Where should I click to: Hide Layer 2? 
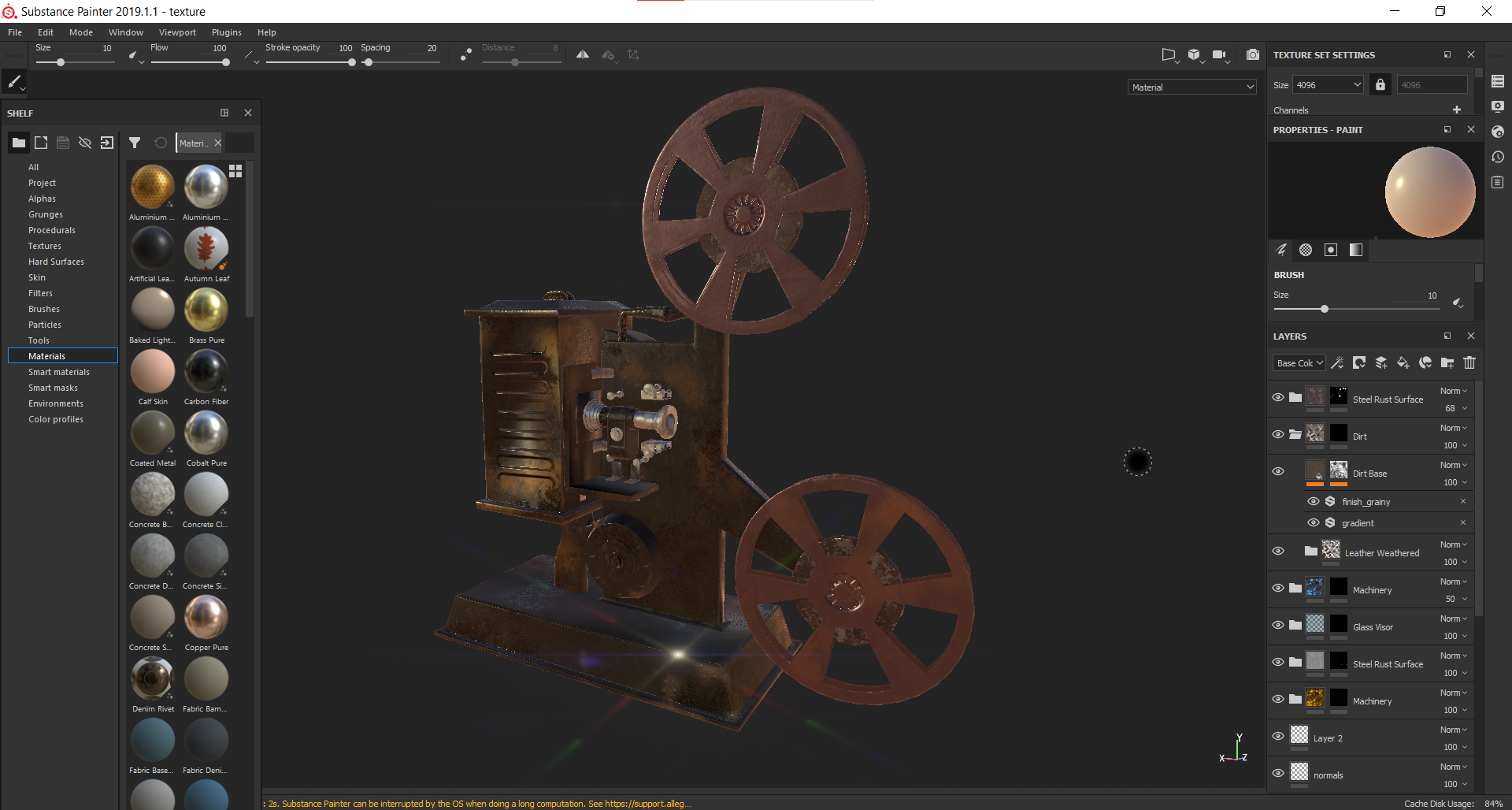coord(1278,736)
